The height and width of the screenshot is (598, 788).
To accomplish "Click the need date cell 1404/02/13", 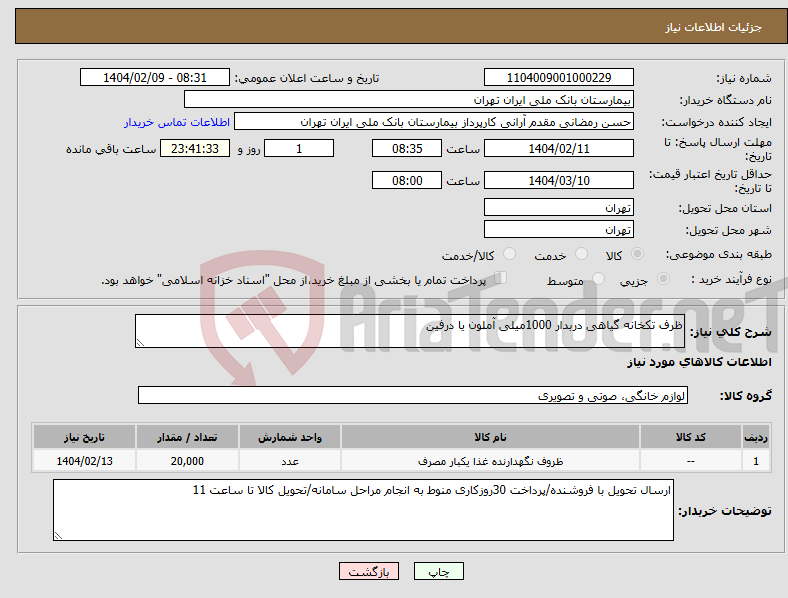I will tap(84, 461).
